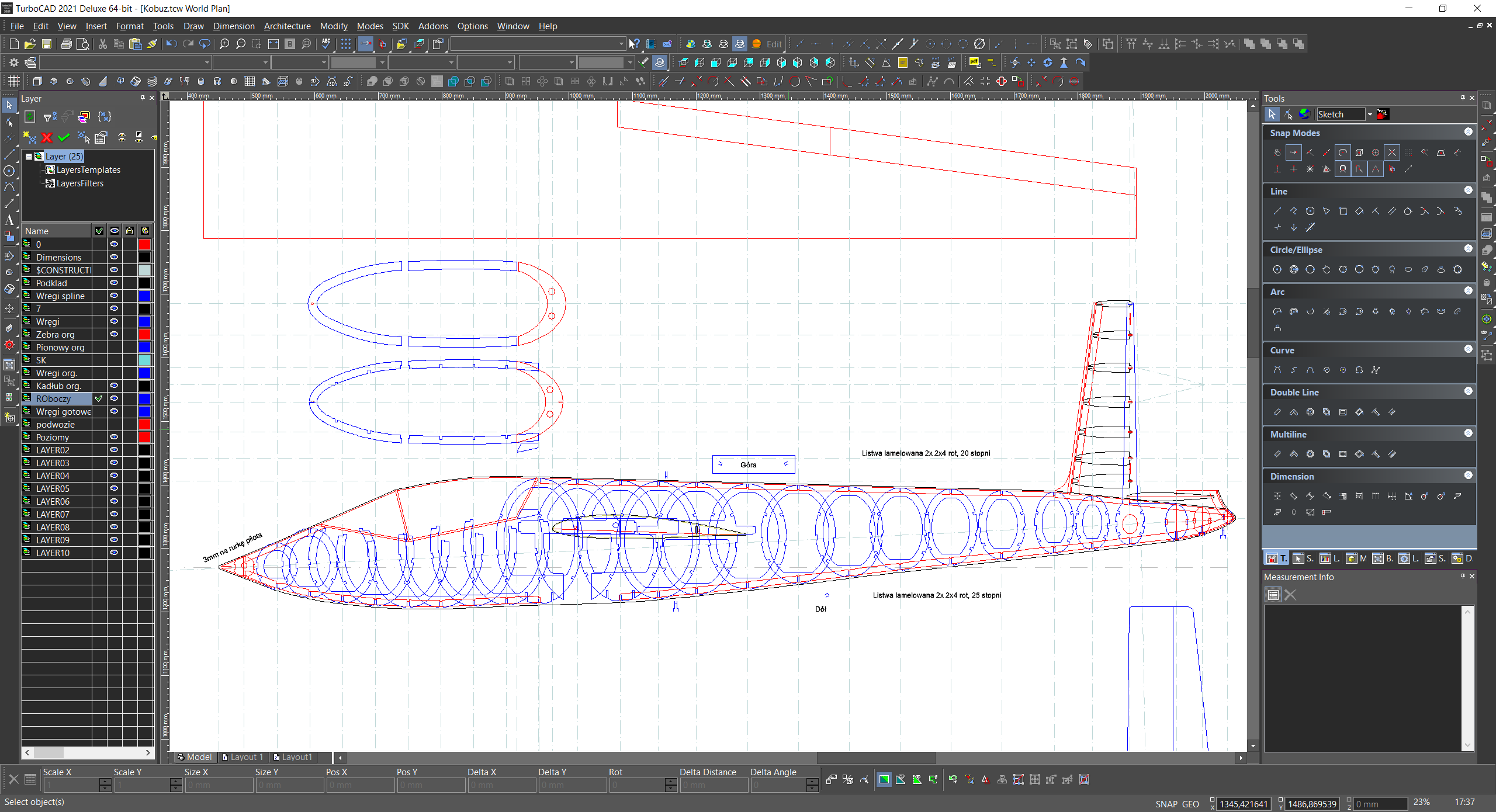Click the Paste clipboard icon
The image size is (1496, 812).
point(136,44)
